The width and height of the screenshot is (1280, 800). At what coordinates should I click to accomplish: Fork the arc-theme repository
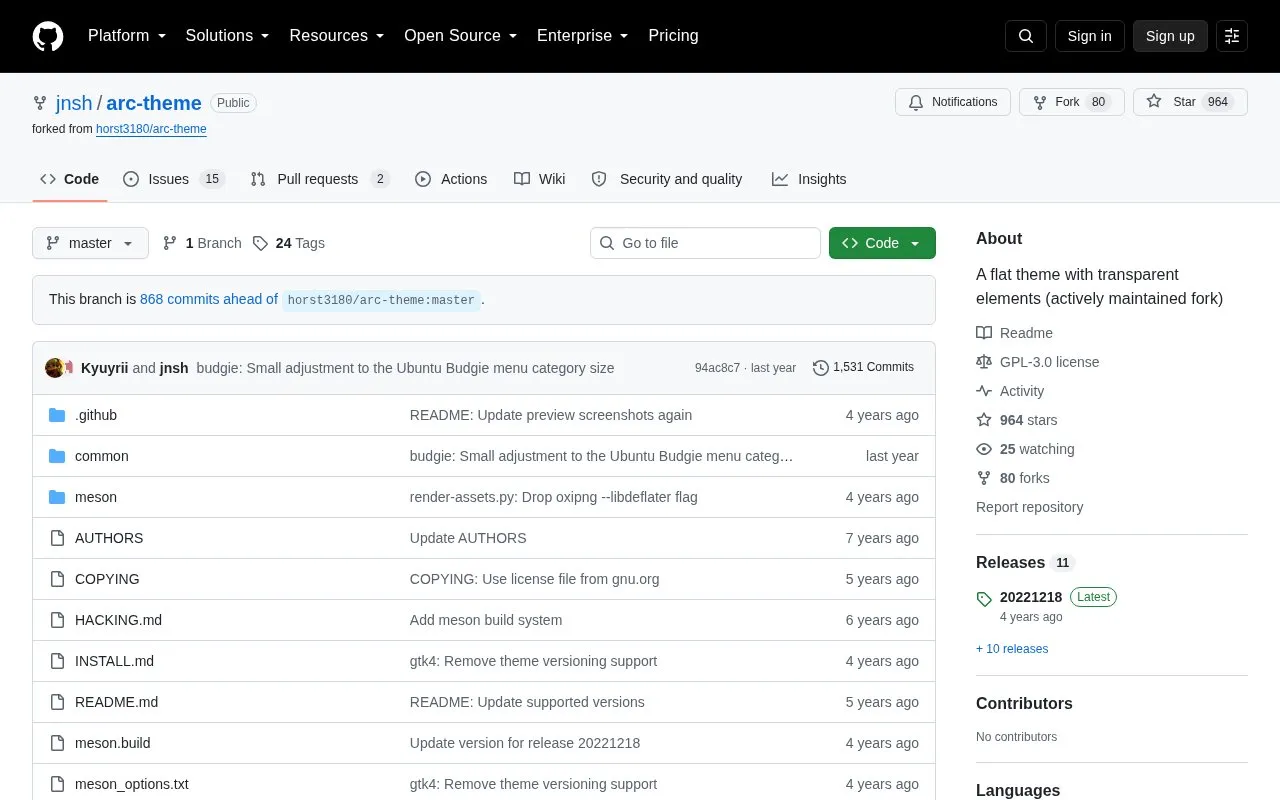point(1071,102)
